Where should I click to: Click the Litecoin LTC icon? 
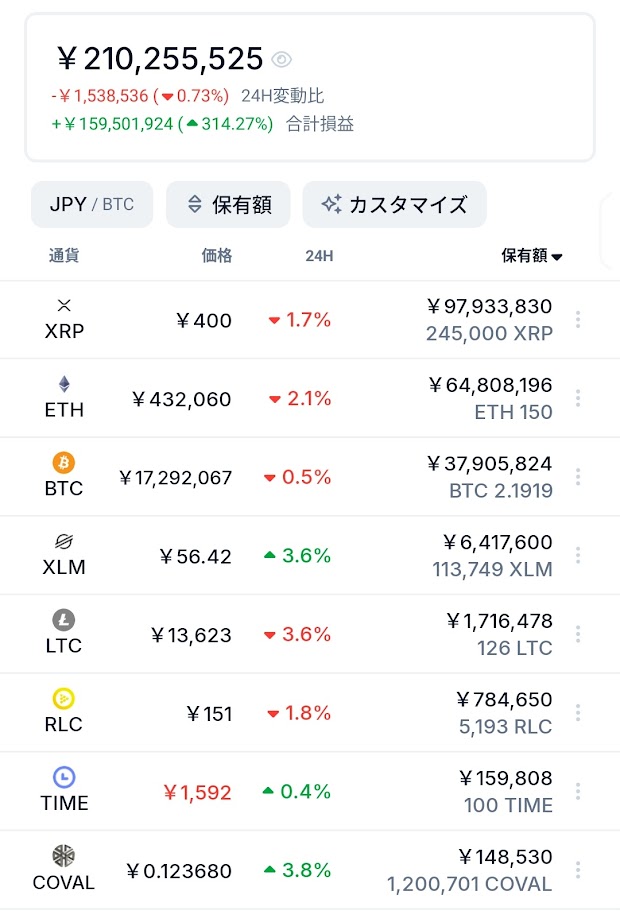click(64, 620)
